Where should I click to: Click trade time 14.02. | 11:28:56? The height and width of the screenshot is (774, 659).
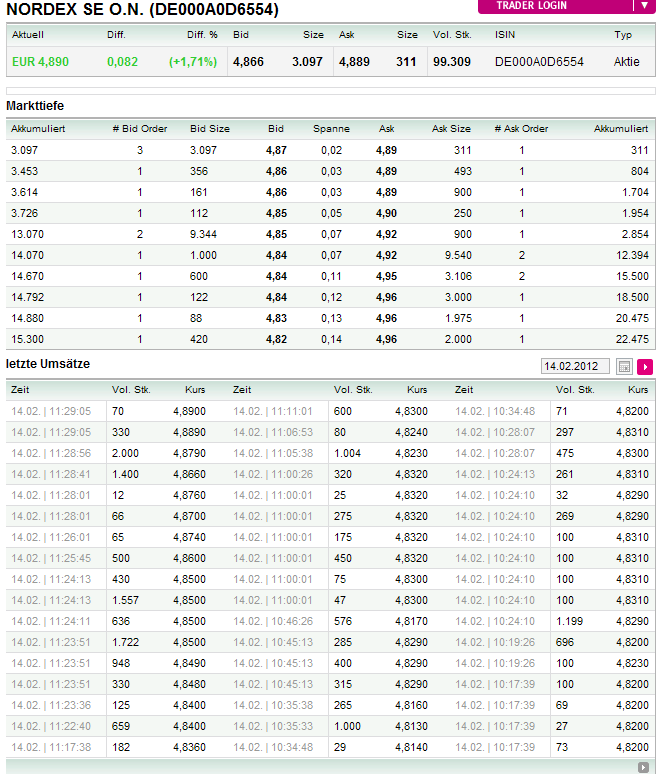51,454
